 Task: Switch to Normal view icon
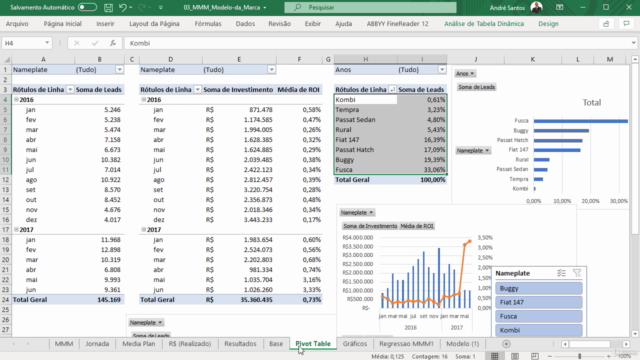(x=495, y=356)
